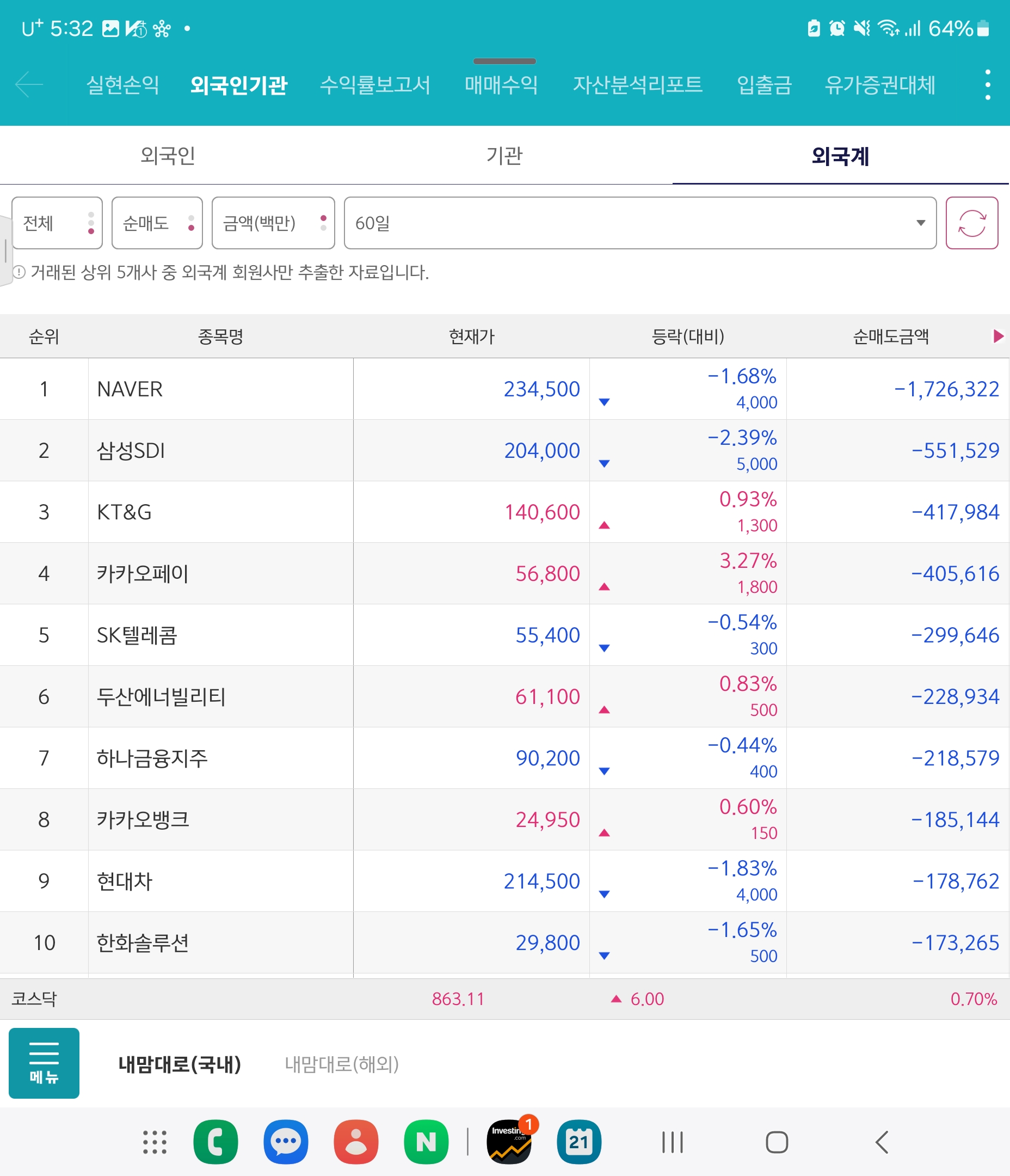Screen dimensions: 1010x1176
Task: Open KT&G stock row
Action: [x=504, y=512]
